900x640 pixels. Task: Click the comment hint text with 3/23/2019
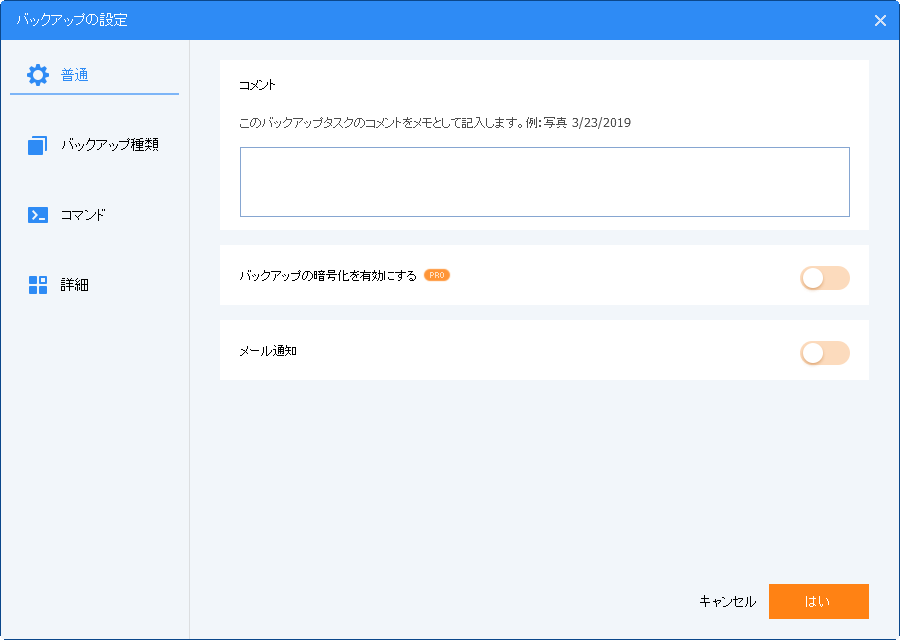[x=435, y=123]
